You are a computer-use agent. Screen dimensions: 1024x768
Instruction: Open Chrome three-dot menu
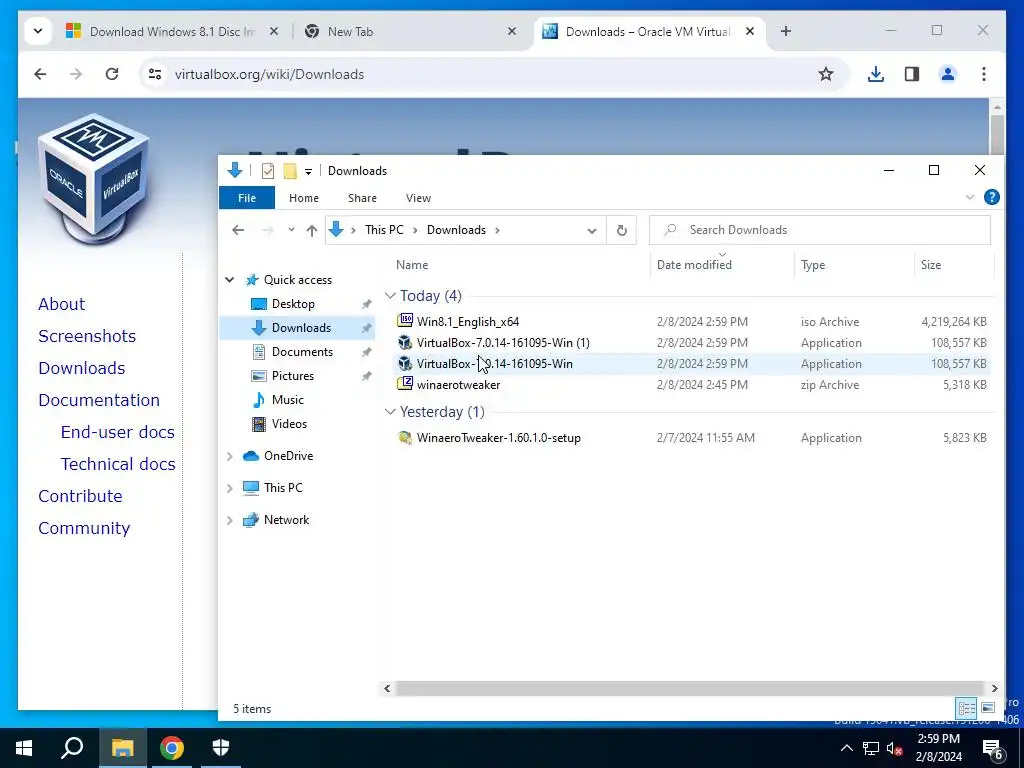[x=984, y=74]
